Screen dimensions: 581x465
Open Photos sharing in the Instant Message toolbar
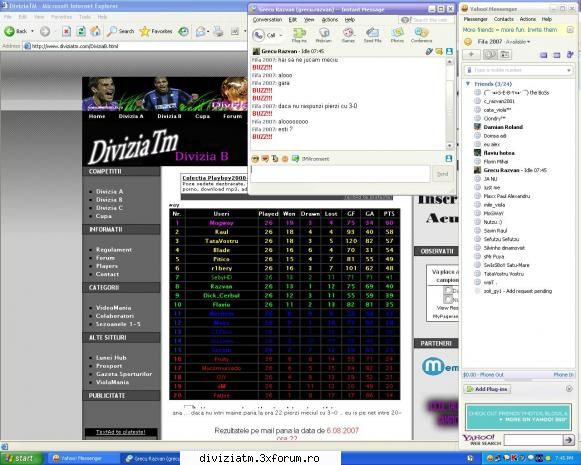coord(397,35)
